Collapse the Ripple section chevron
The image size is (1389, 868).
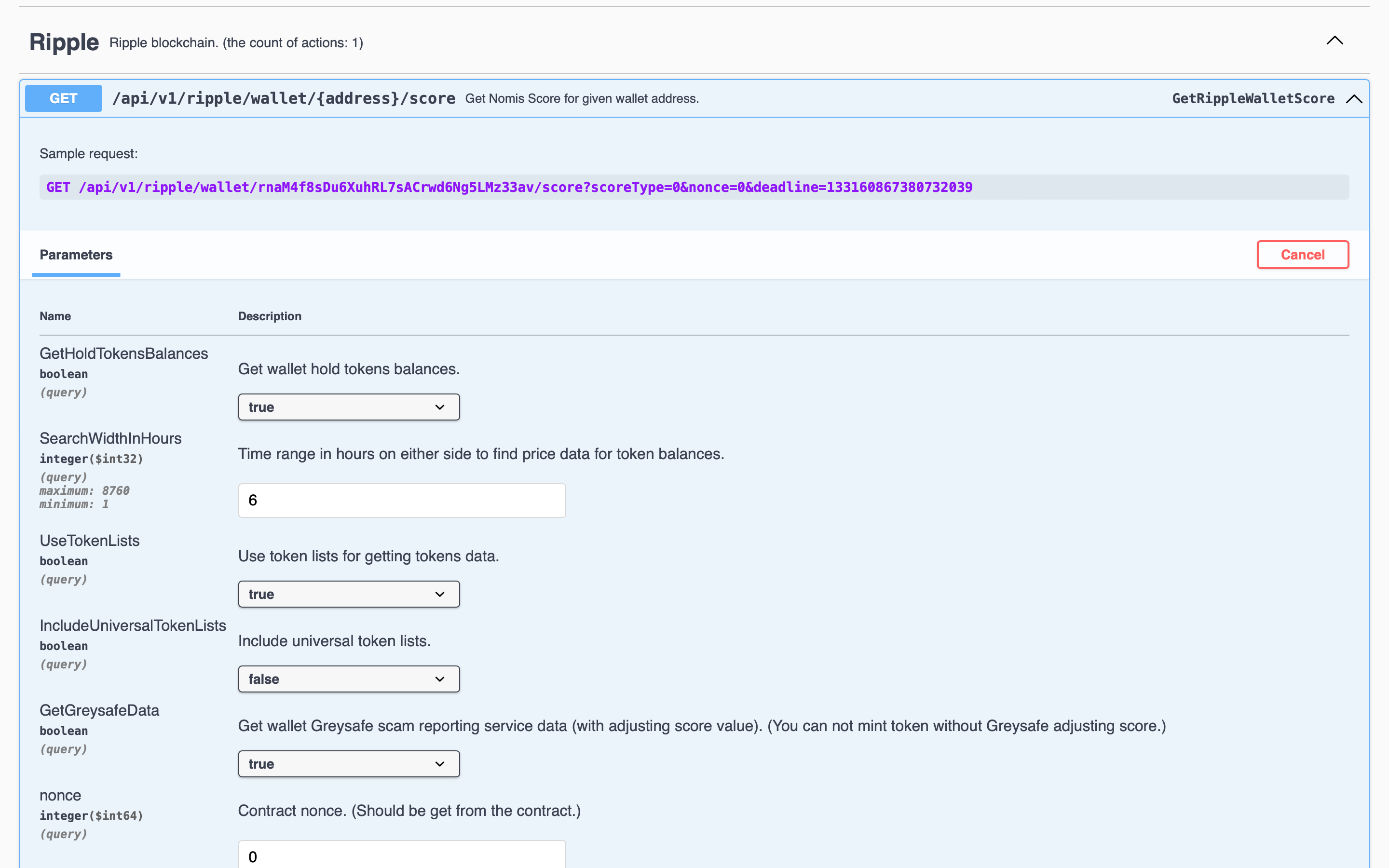tap(1335, 41)
